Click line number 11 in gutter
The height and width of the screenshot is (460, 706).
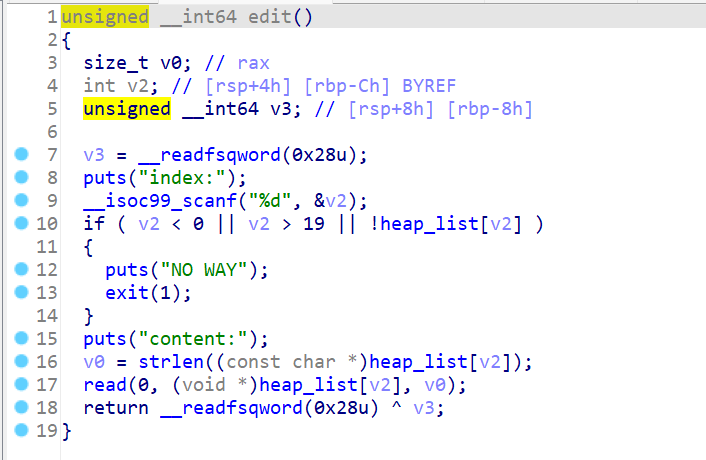click(47, 247)
